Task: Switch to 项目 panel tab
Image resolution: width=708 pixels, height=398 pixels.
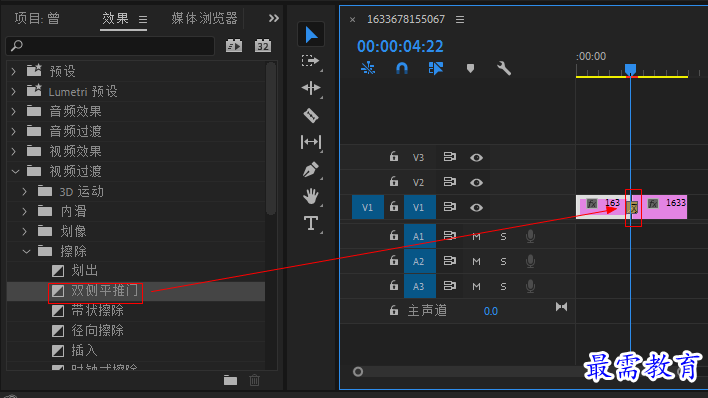Action: [37, 18]
